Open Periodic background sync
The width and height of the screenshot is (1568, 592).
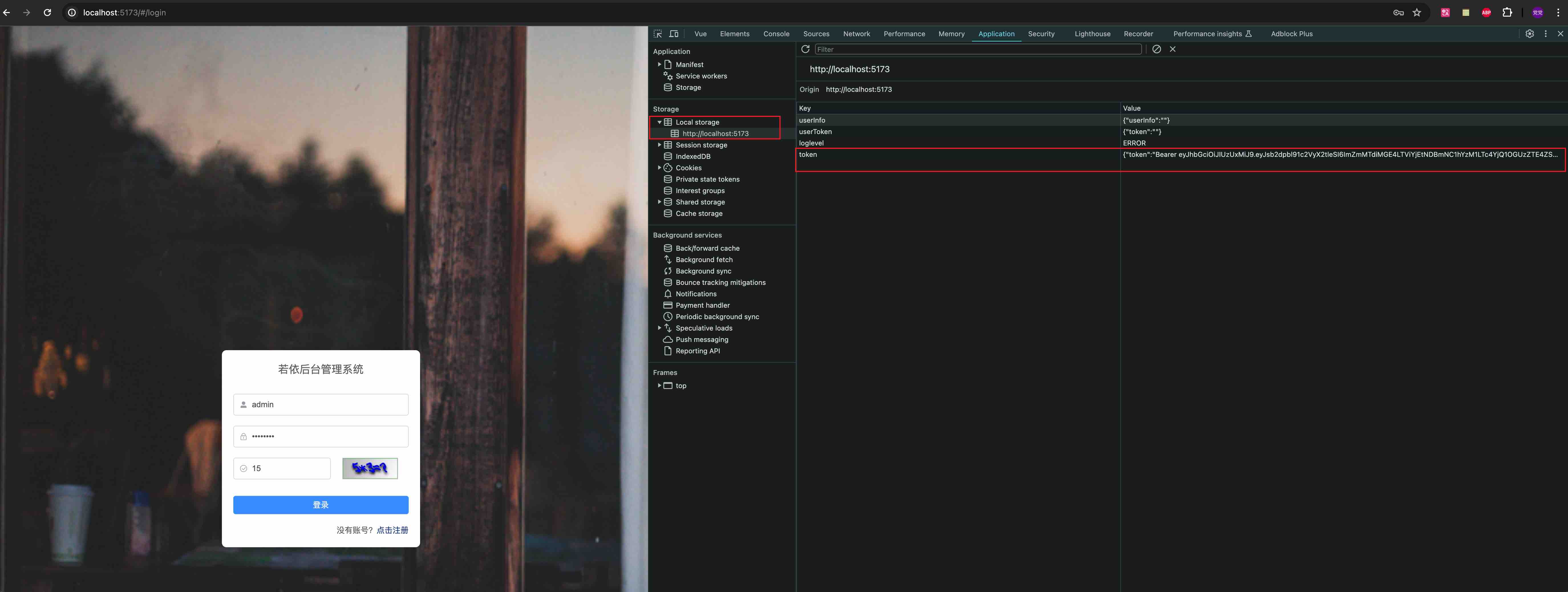click(717, 317)
